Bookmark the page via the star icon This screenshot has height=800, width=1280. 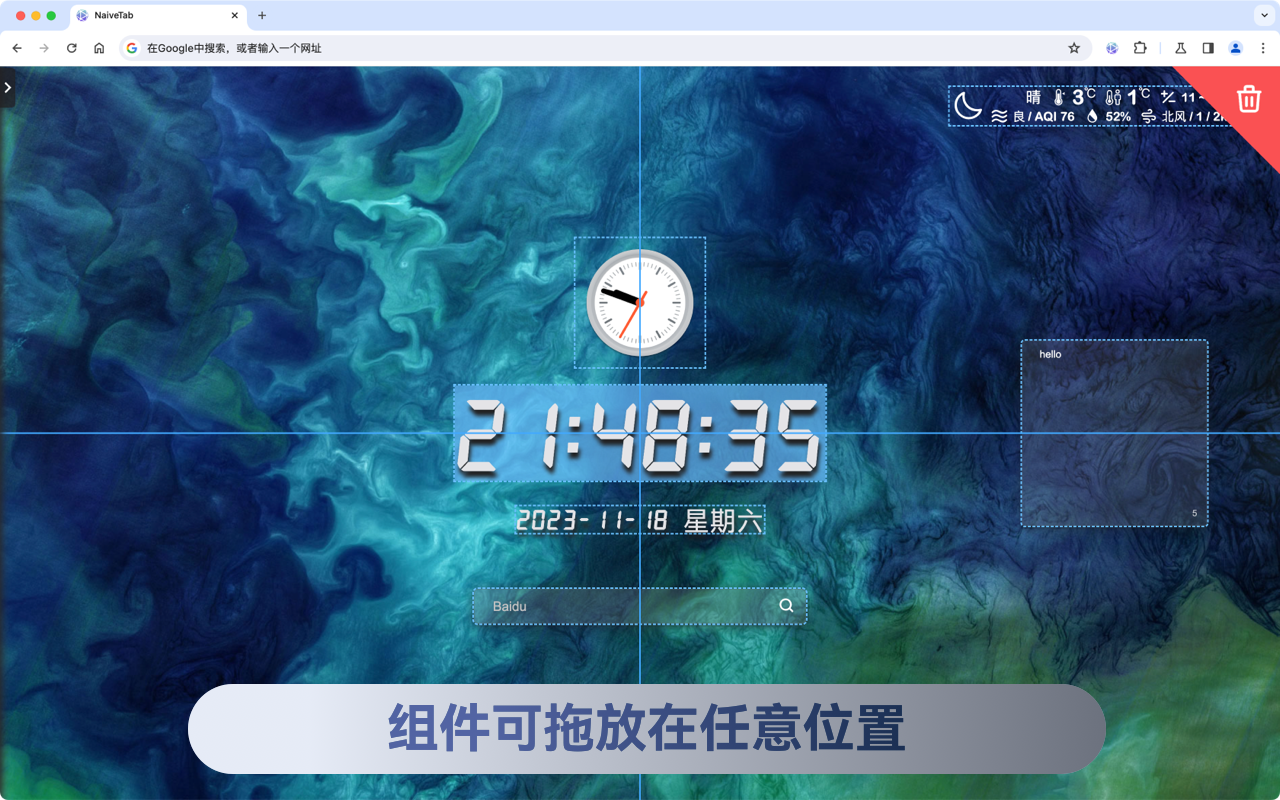[x=1073, y=47]
